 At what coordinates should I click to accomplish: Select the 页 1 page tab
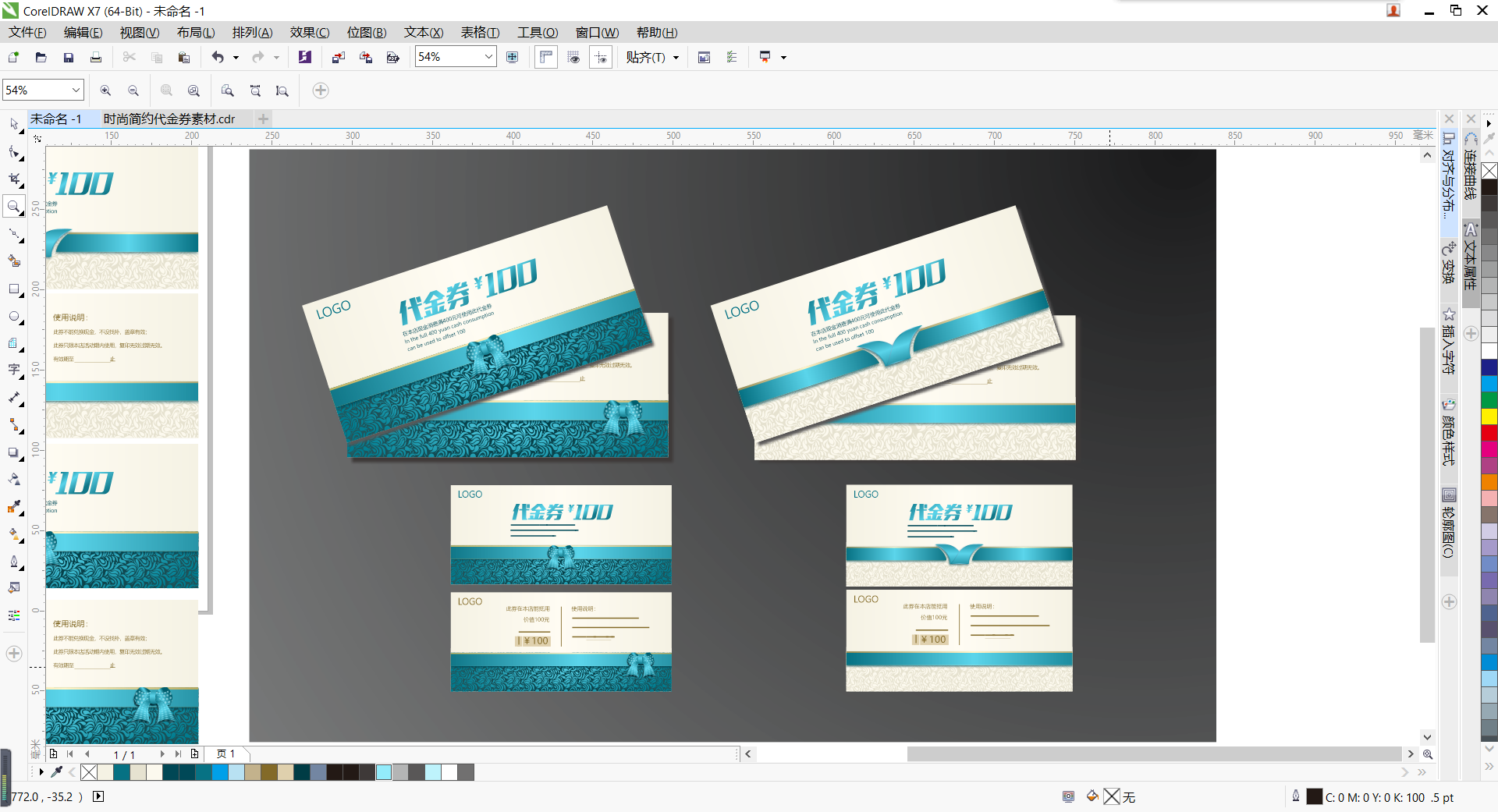226,753
